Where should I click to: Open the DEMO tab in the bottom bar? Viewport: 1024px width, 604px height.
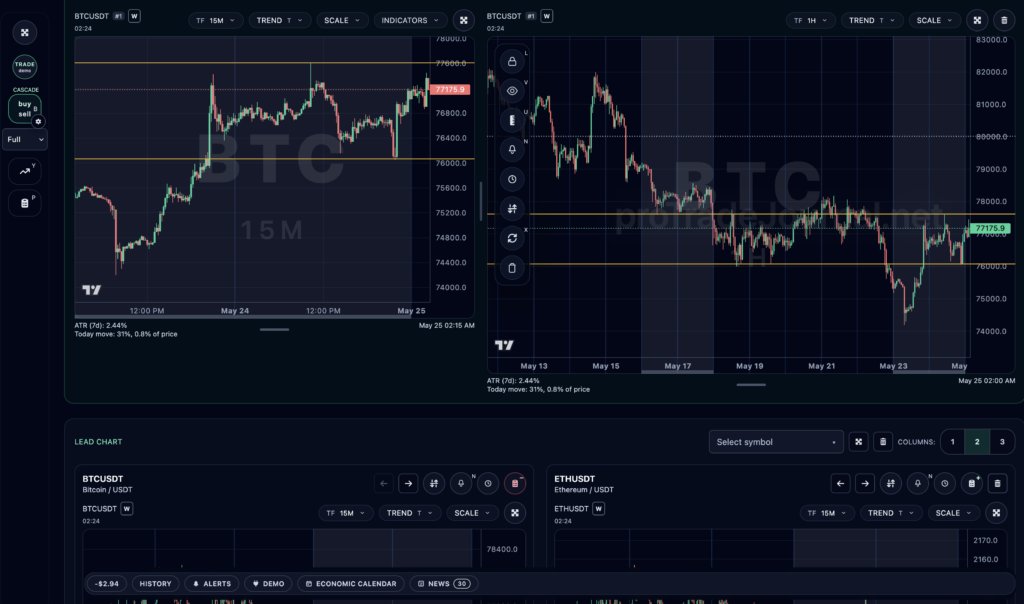pos(268,584)
